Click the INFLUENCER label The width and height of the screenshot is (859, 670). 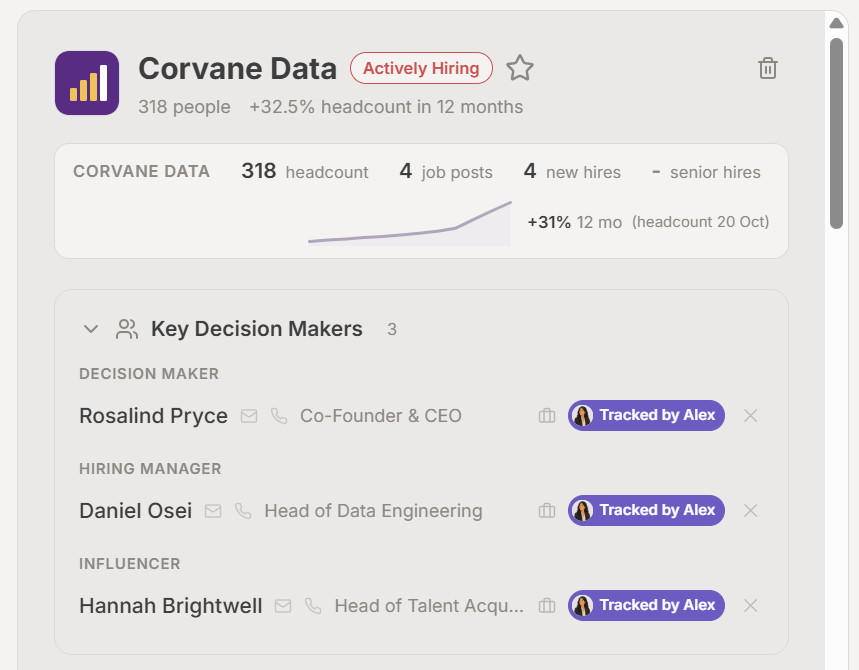[129, 564]
